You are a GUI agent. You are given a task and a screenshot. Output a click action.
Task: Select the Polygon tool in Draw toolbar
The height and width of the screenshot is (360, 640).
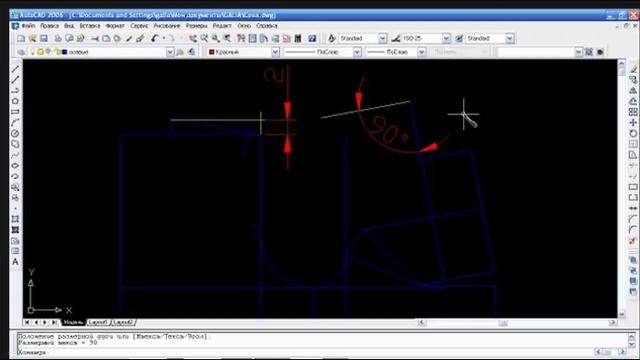click(x=15, y=101)
